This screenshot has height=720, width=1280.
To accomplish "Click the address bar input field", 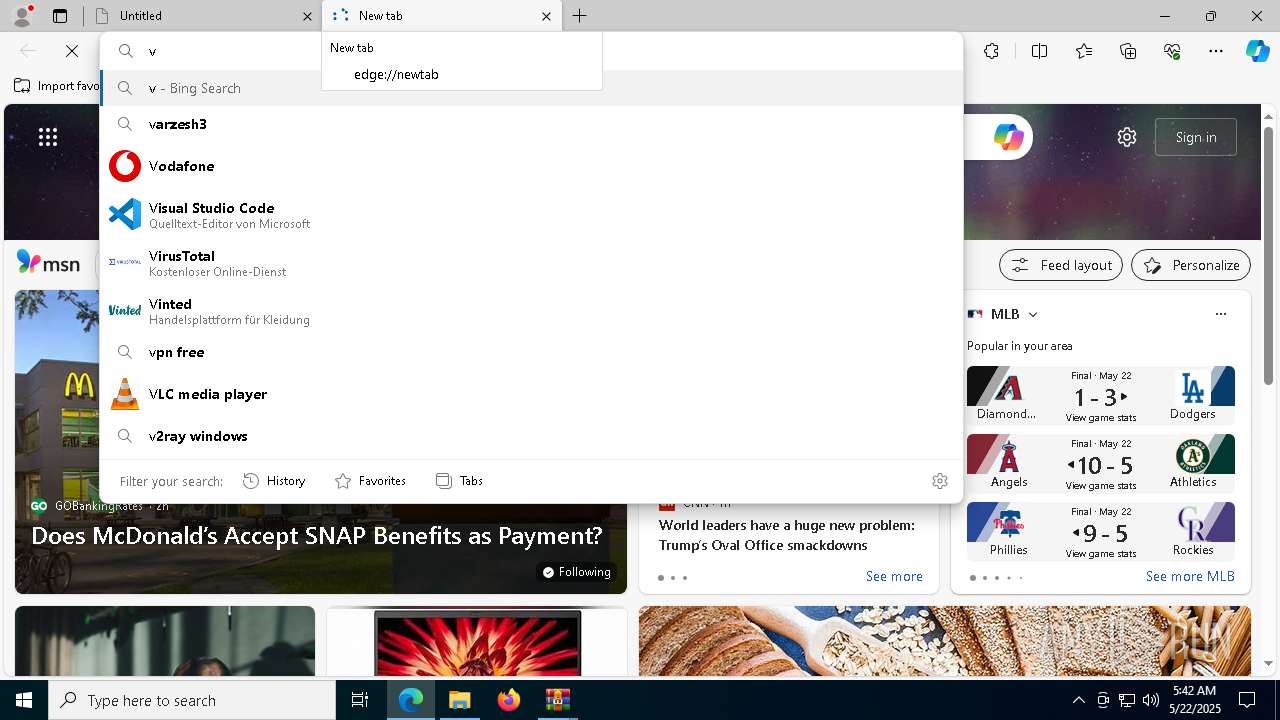I will [x=530, y=51].
